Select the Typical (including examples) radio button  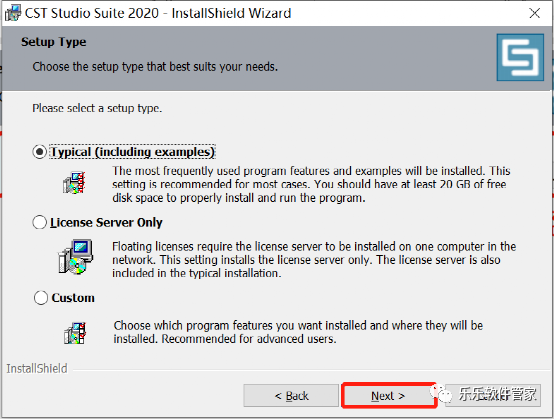click(39, 152)
